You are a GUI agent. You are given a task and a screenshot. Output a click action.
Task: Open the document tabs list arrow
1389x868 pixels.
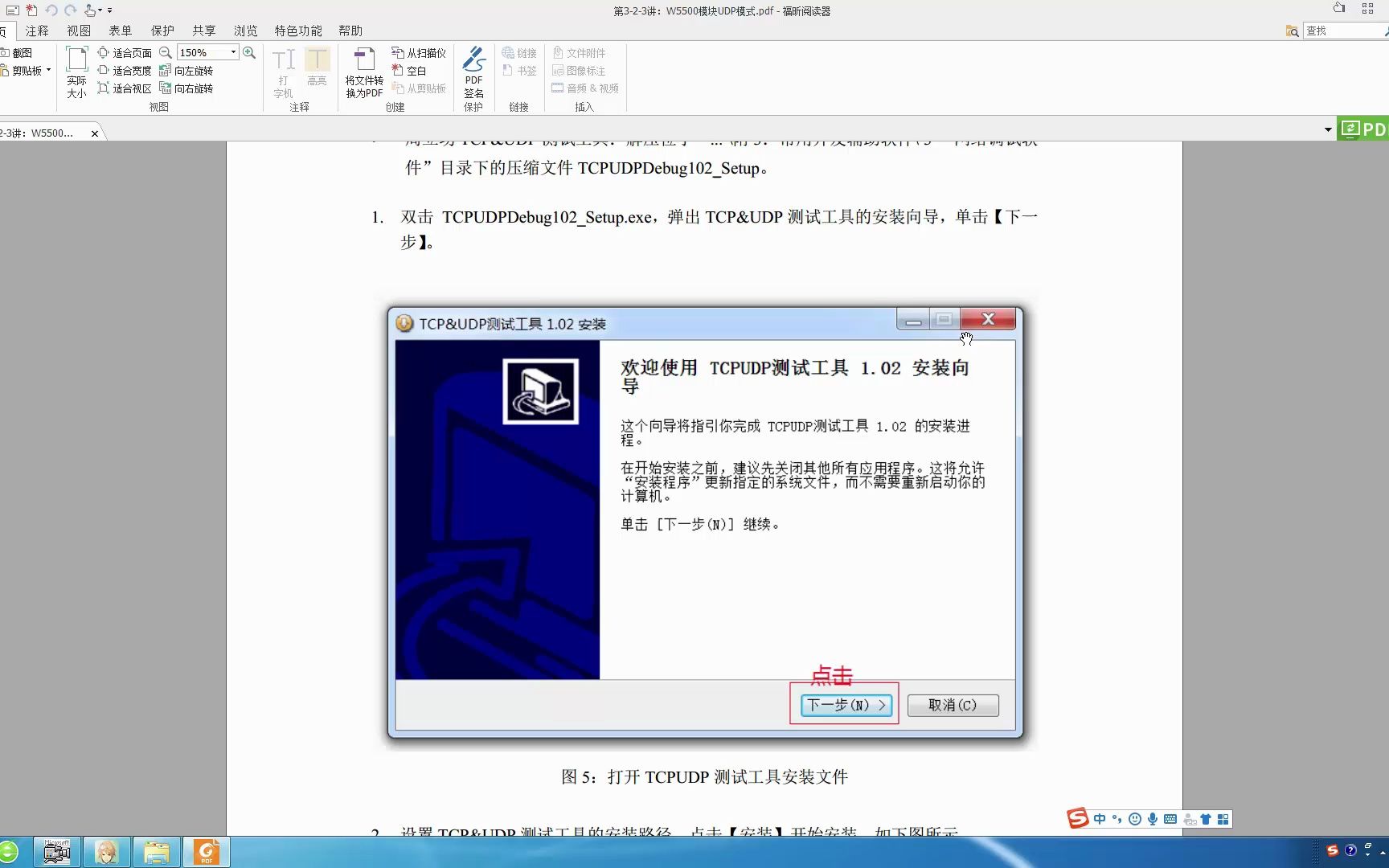click(1328, 129)
